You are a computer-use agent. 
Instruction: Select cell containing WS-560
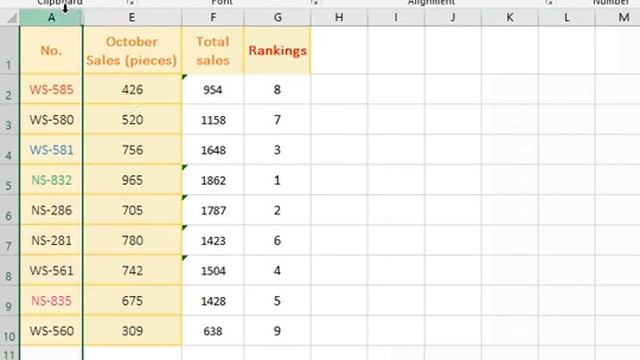(51, 331)
